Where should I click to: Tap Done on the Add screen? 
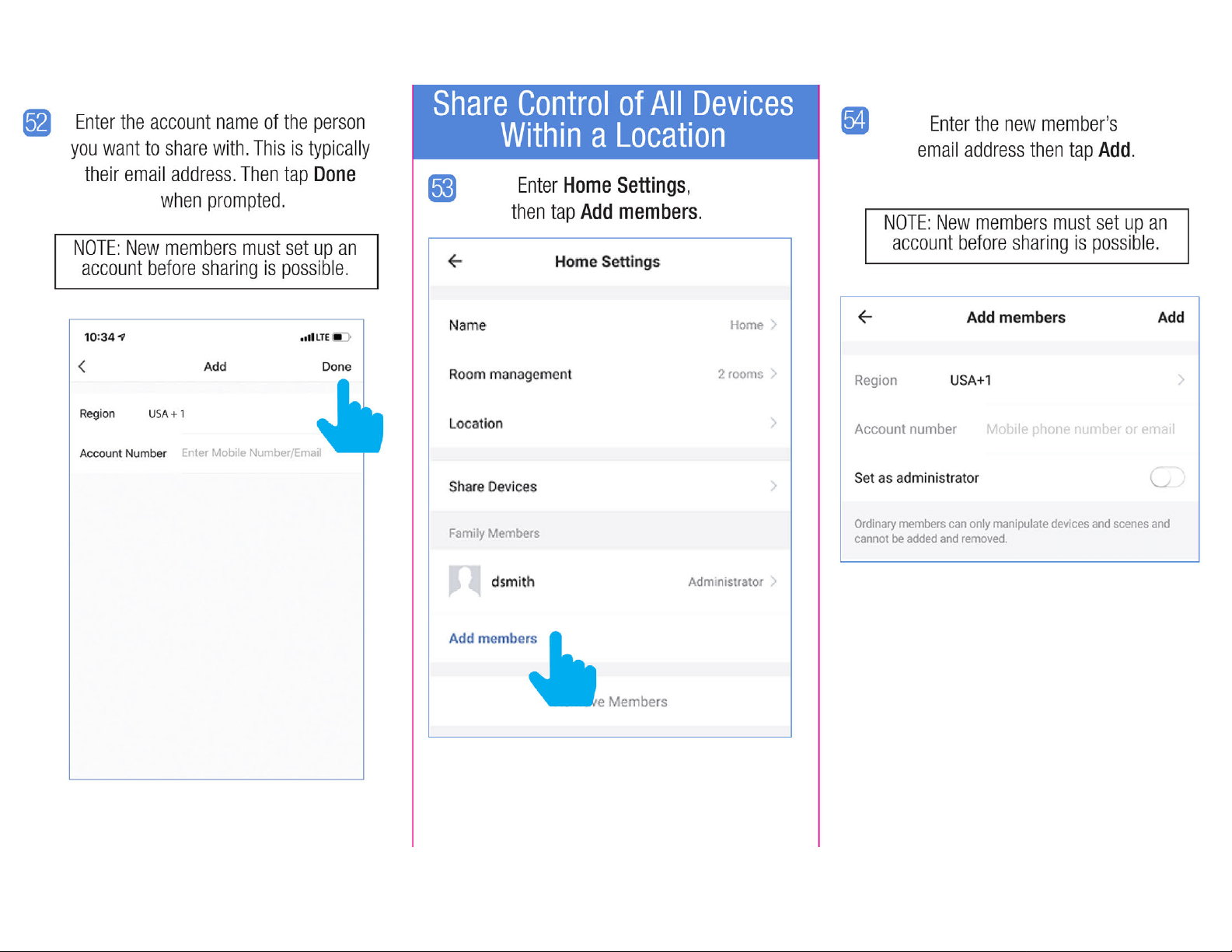337,367
